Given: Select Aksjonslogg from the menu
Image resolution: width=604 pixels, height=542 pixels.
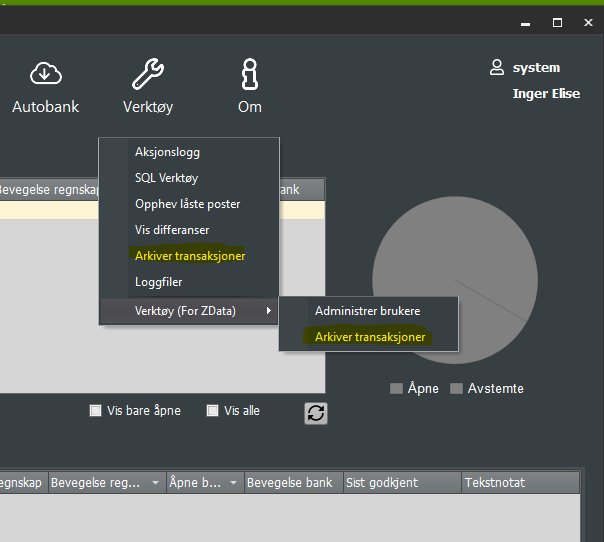Looking at the screenshot, I should coord(167,152).
